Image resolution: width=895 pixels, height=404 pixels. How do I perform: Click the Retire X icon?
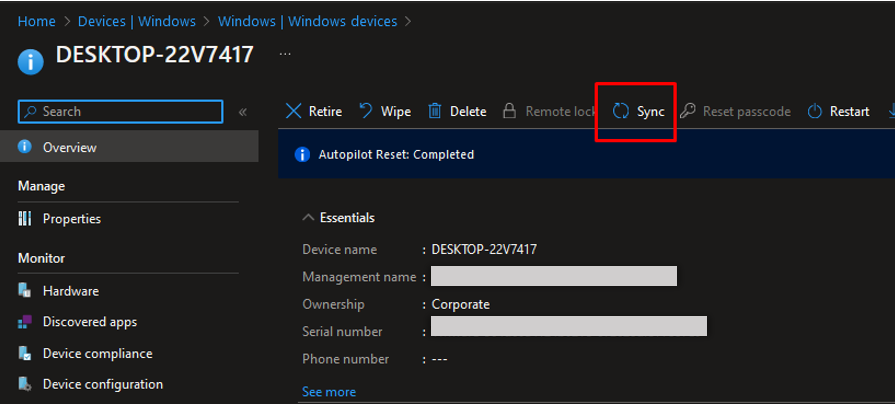(293, 111)
